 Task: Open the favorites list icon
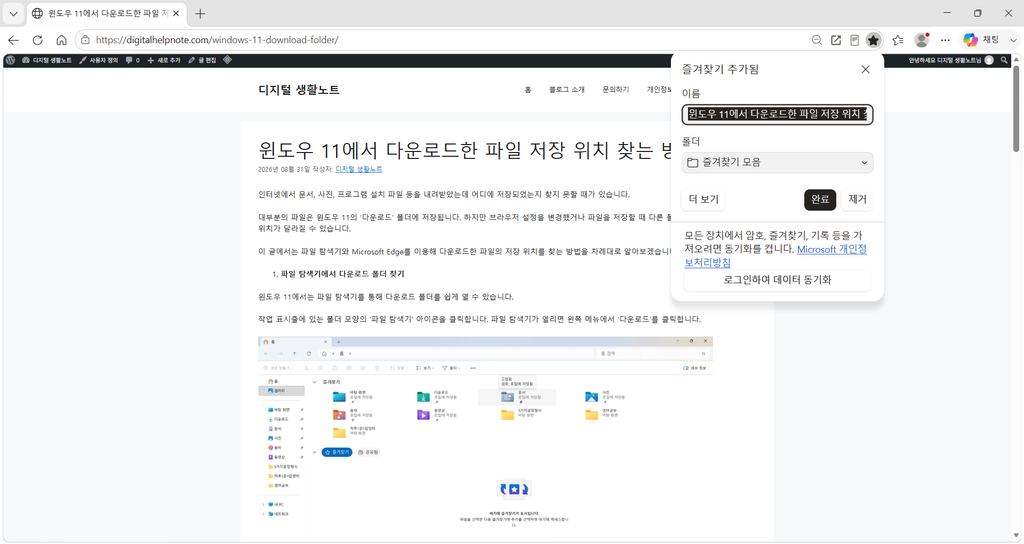point(898,40)
